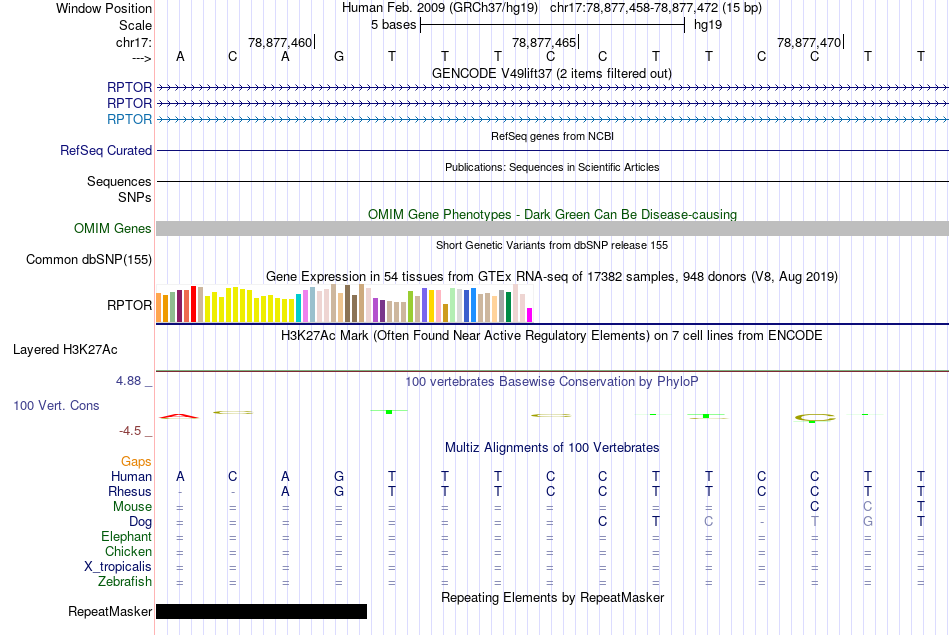Click the SNPs track label
950x635 pixels.
pos(135,198)
